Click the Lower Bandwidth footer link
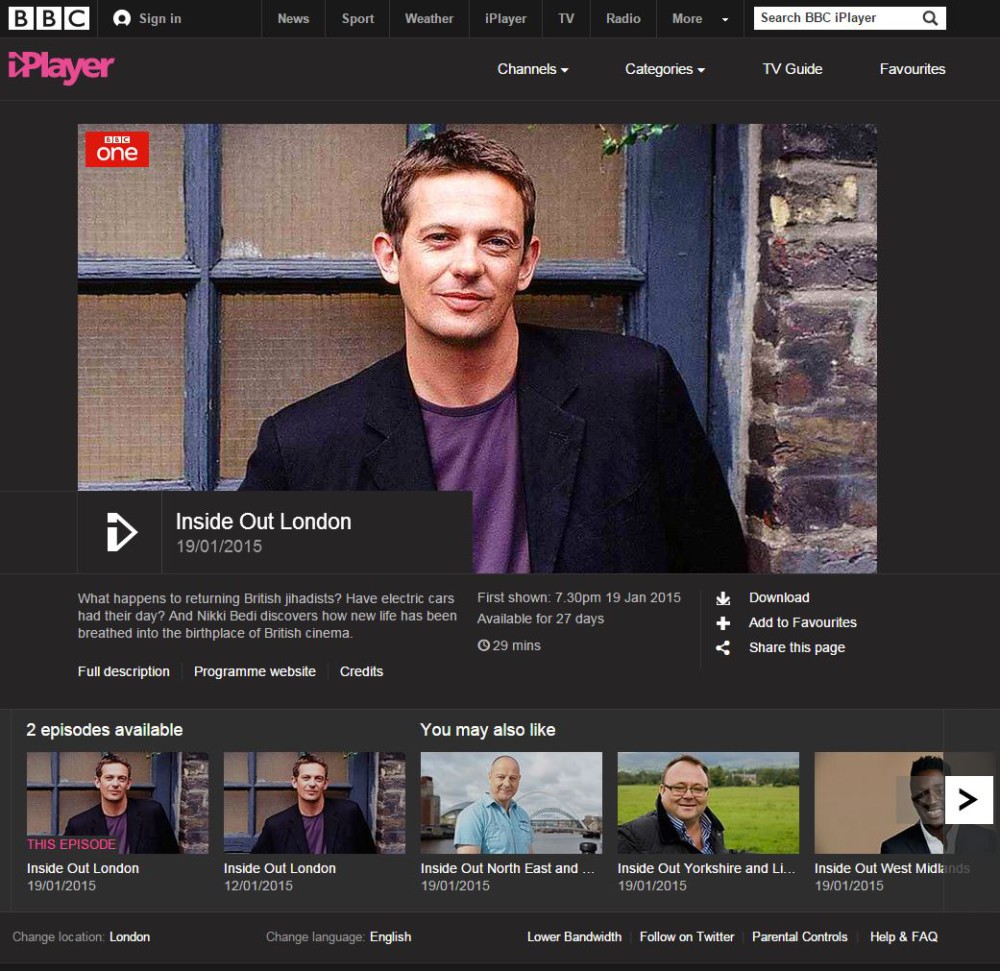The image size is (1000, 971). pos(574,937)
